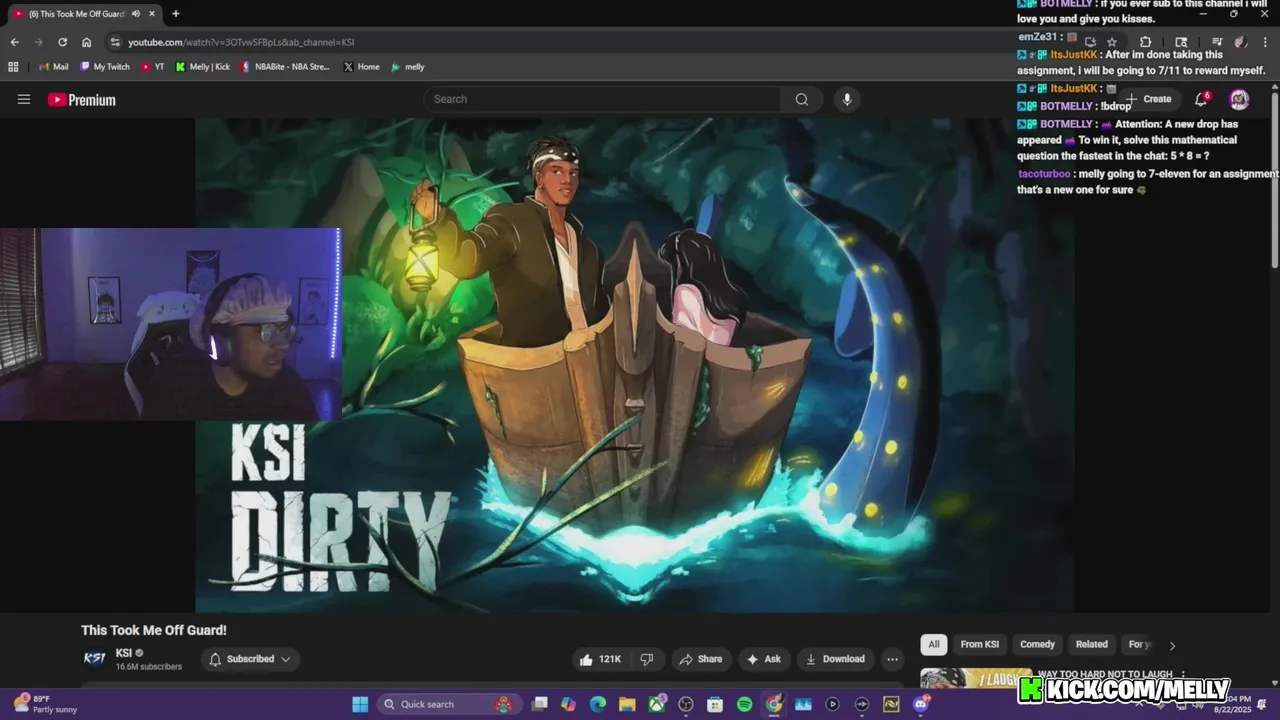Open the Windows Start button
1280x720 pixels.
[360, 704]
